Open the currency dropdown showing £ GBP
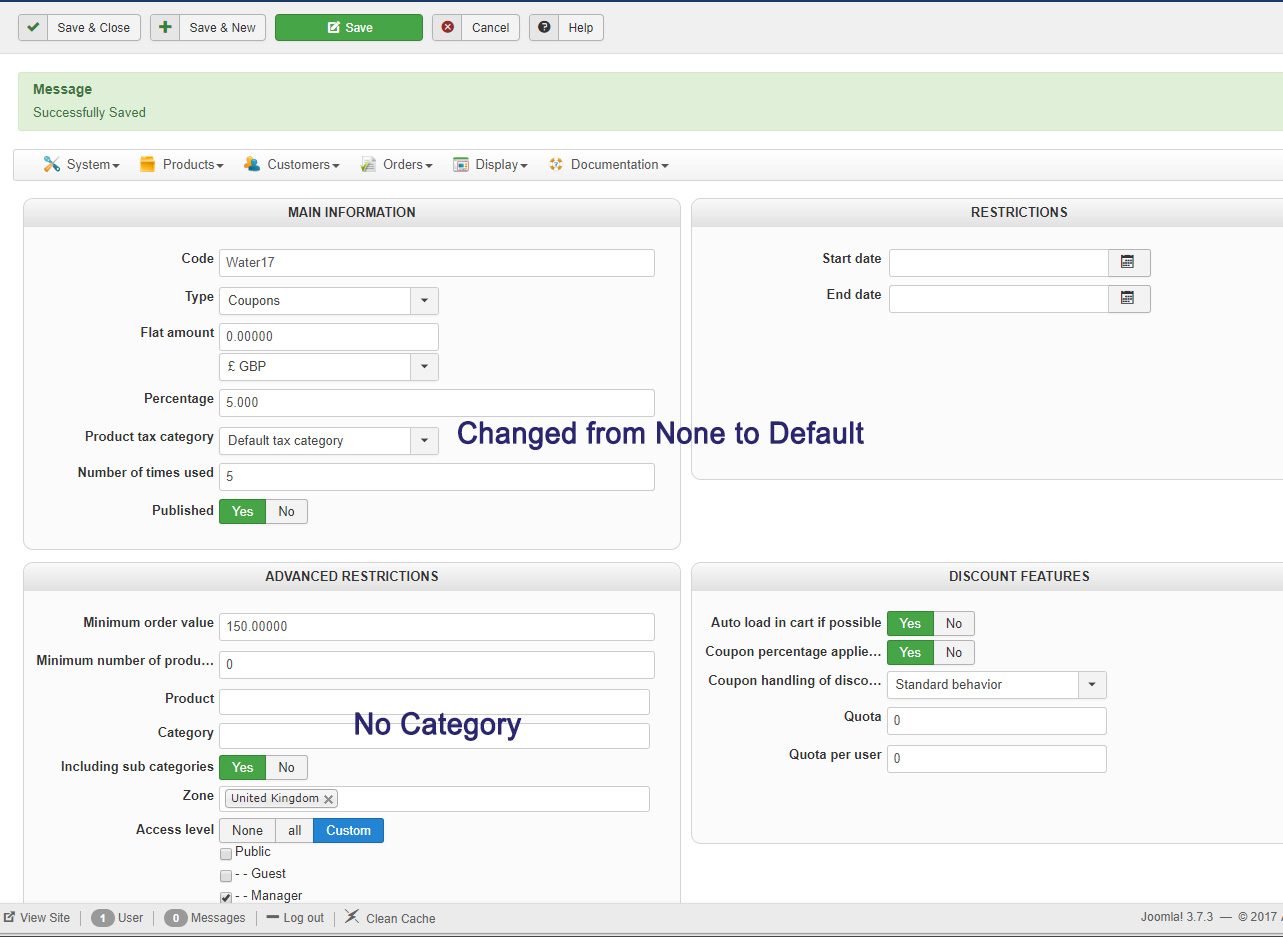Image resolution: width=1283 pixels, height=937 pixels. (x=328, y=366)
